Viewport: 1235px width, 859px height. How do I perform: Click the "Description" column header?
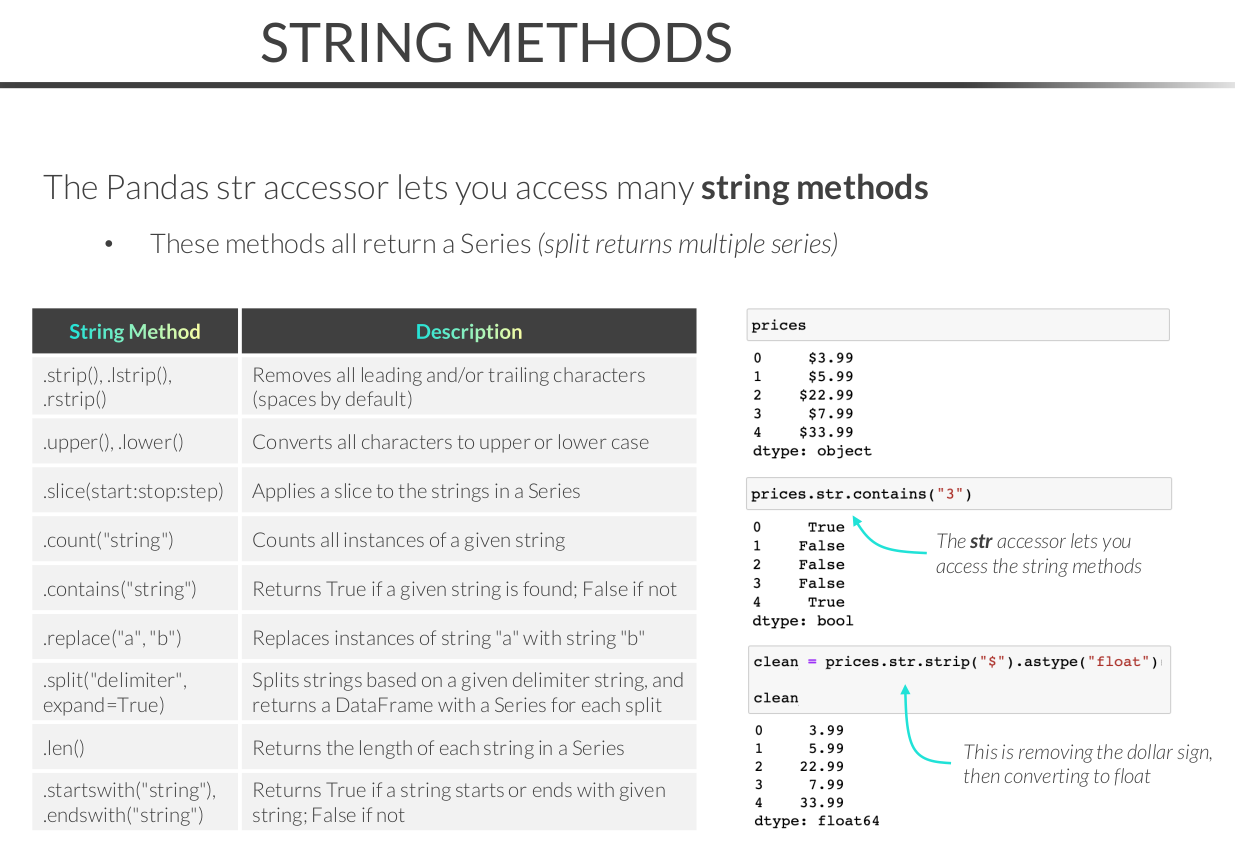[x=469, y=332]
